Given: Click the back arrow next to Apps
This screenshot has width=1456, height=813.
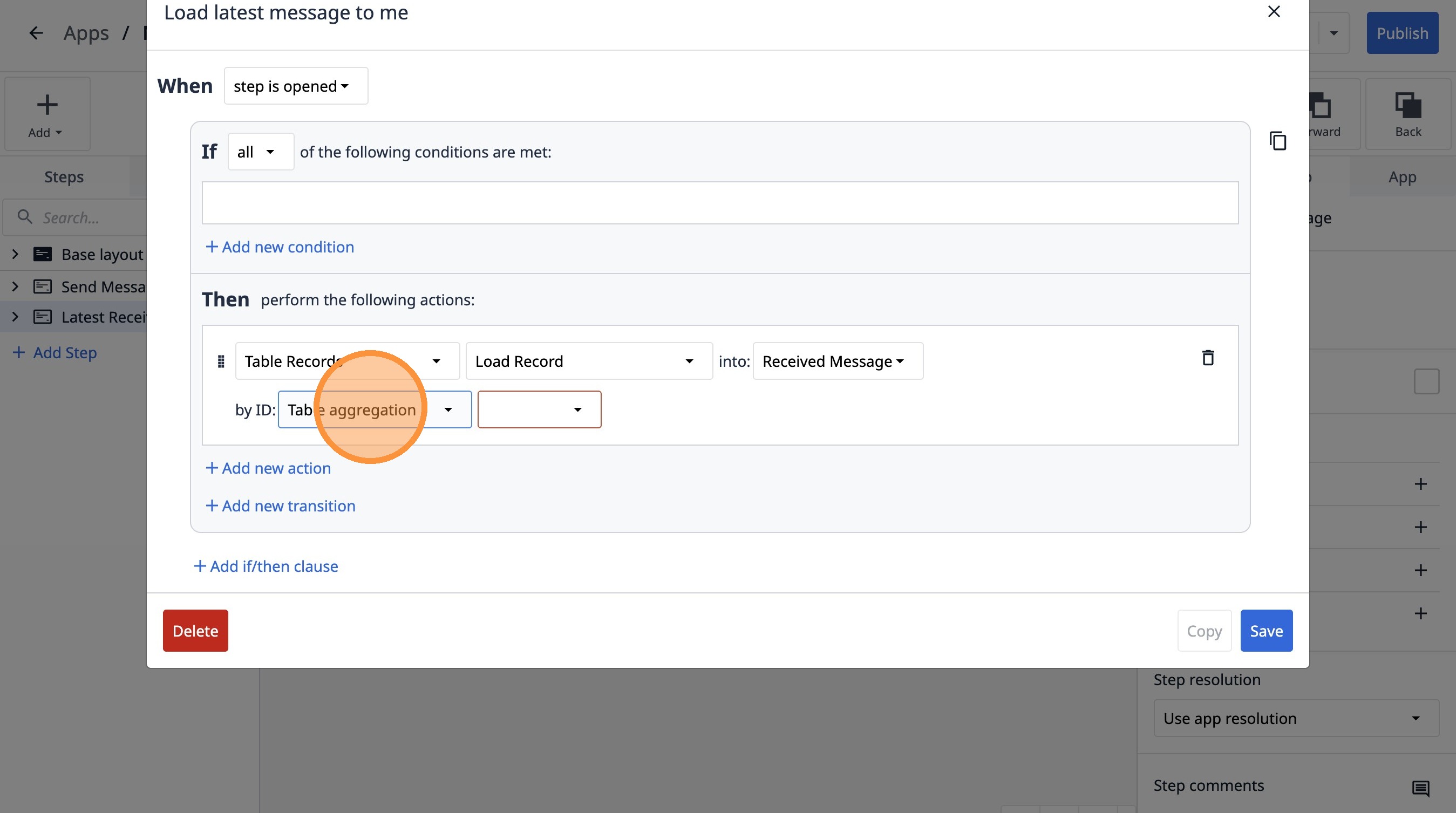Looking at the screenshot, I should coord(36,33).
